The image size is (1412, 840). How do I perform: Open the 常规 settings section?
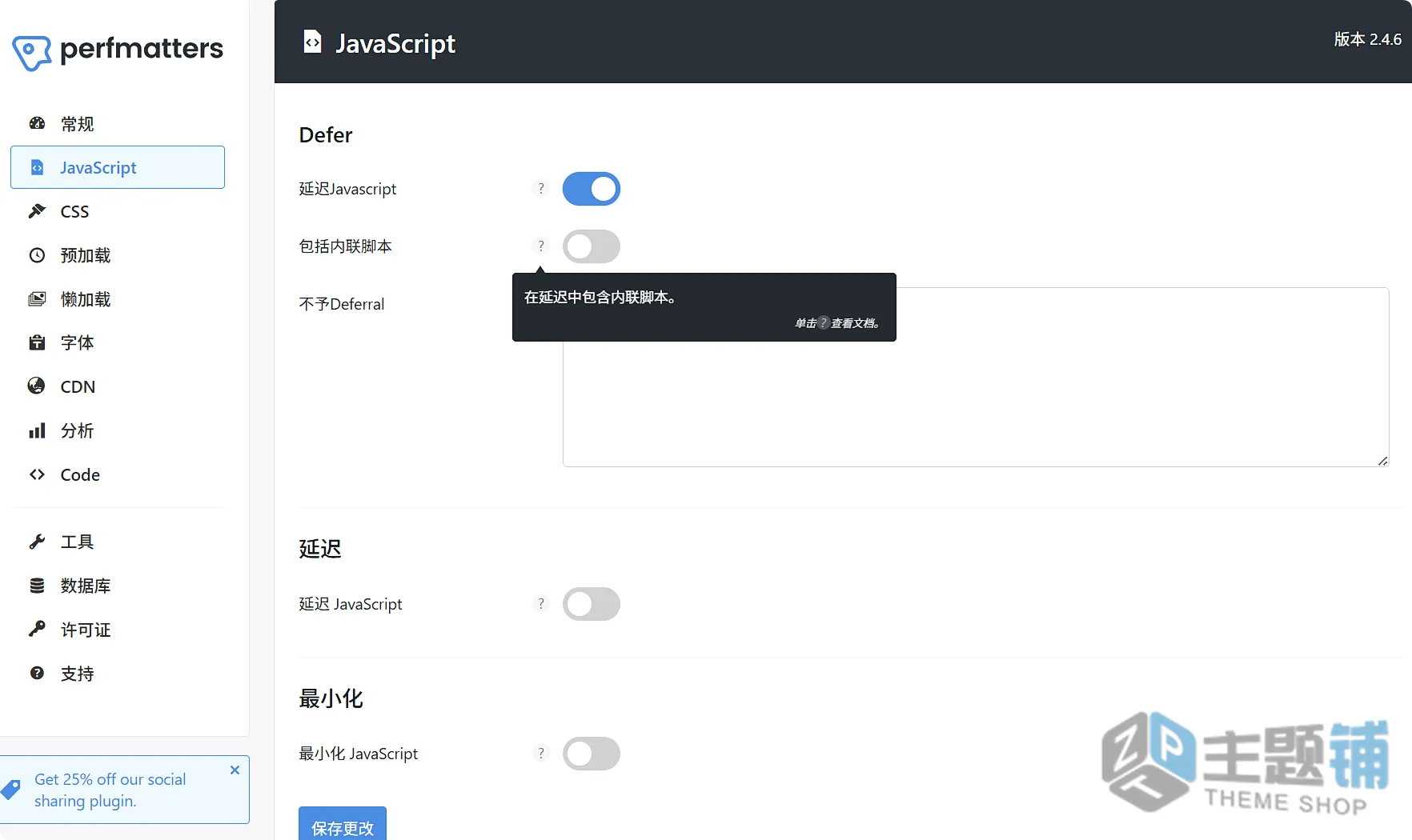[118, 124]
